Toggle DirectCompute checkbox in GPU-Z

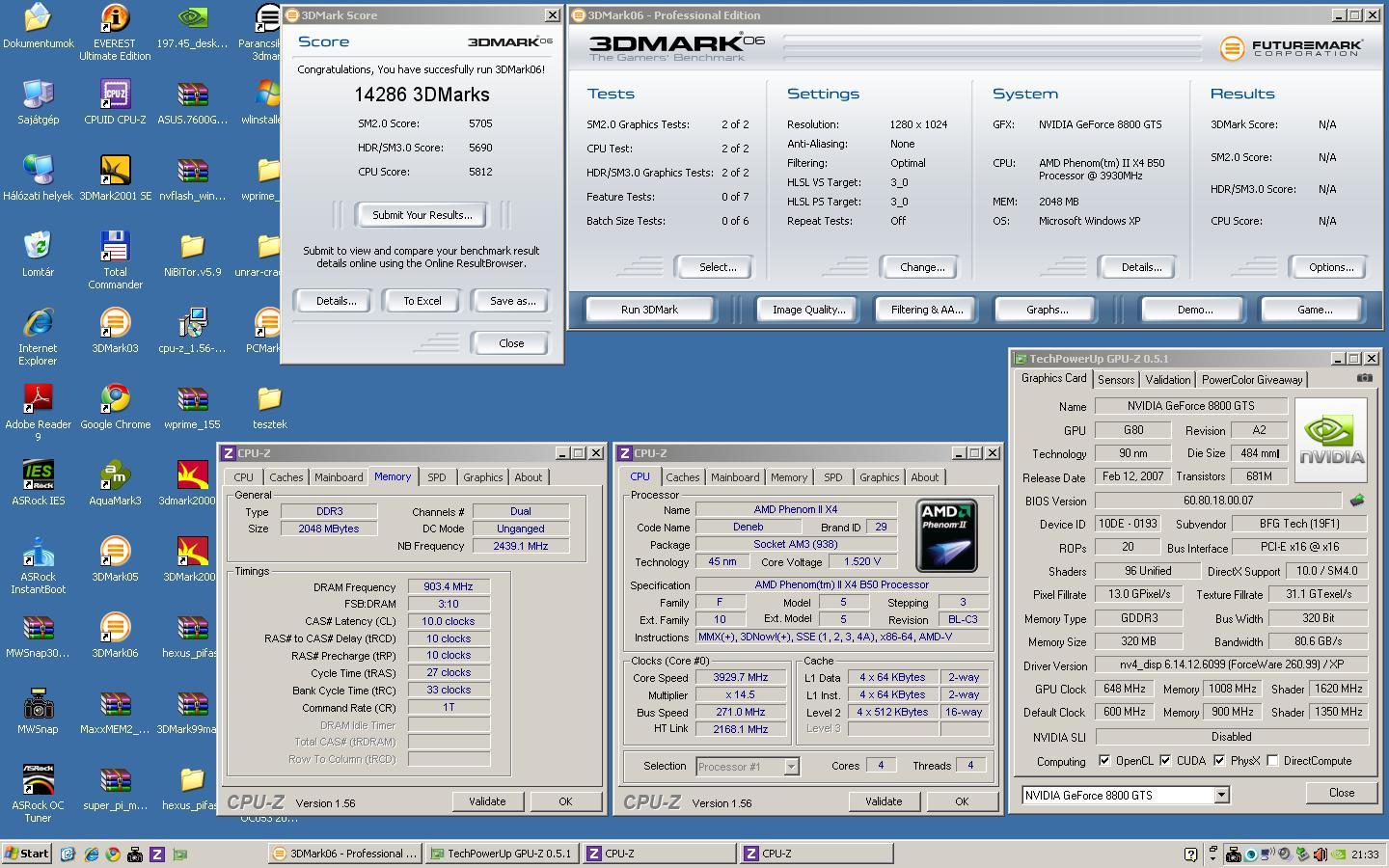click(1273, 761)
